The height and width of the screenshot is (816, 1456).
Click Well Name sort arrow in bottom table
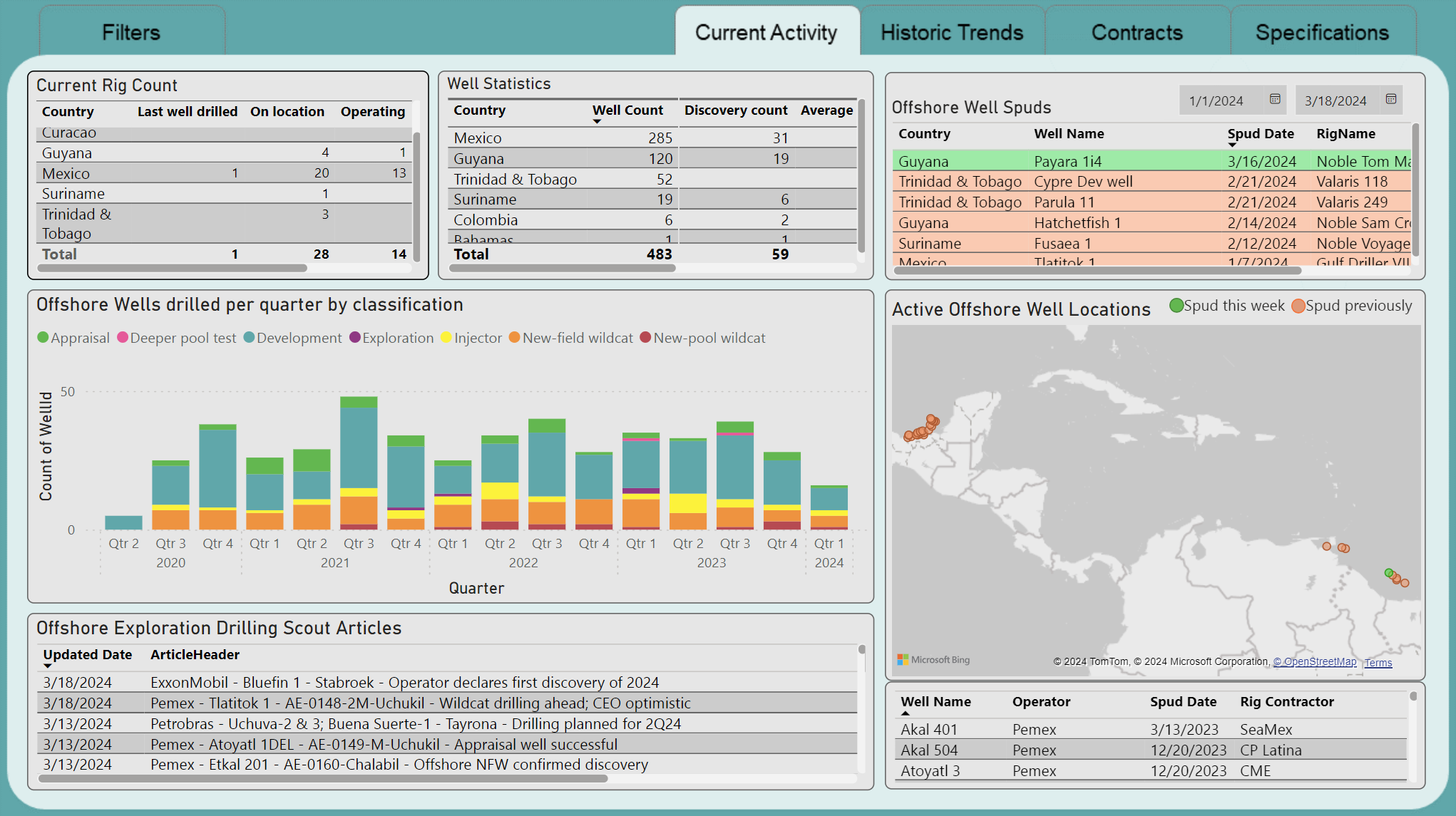(x=906, y=713)
